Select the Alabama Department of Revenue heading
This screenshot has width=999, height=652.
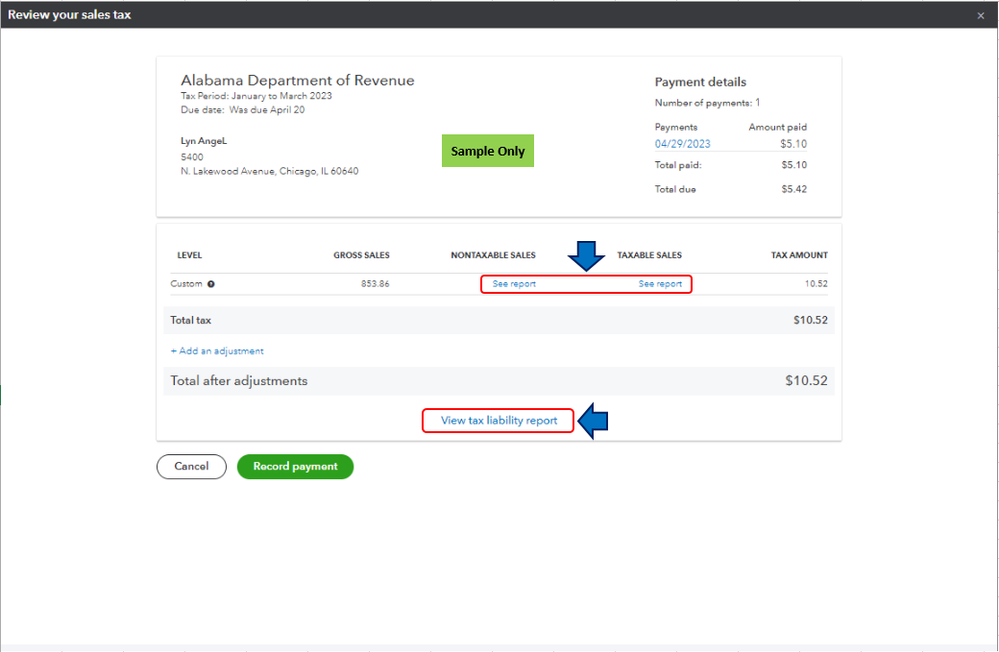(x=298, y=80)
